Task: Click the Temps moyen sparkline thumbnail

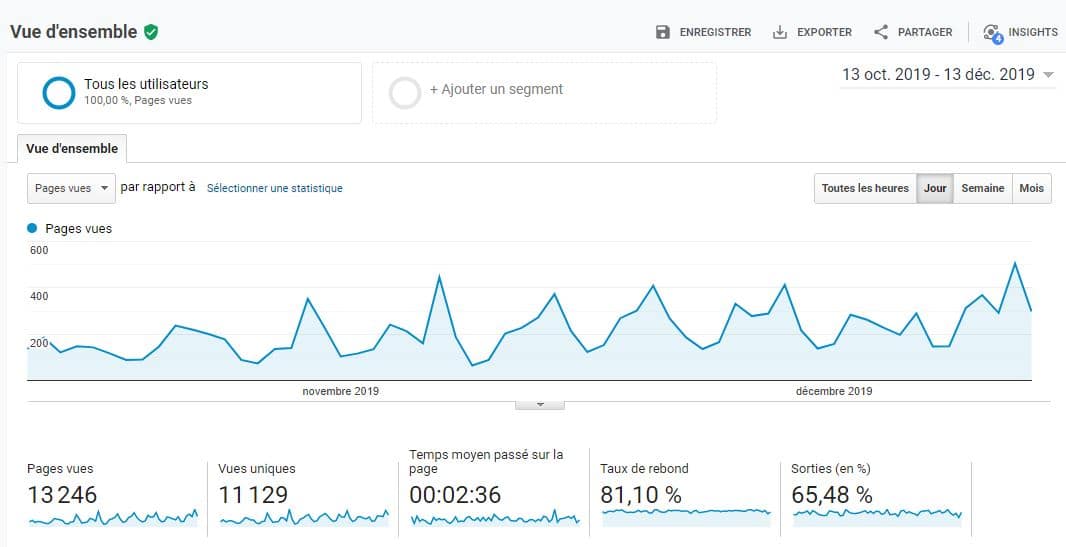Action: click(496, 518)
